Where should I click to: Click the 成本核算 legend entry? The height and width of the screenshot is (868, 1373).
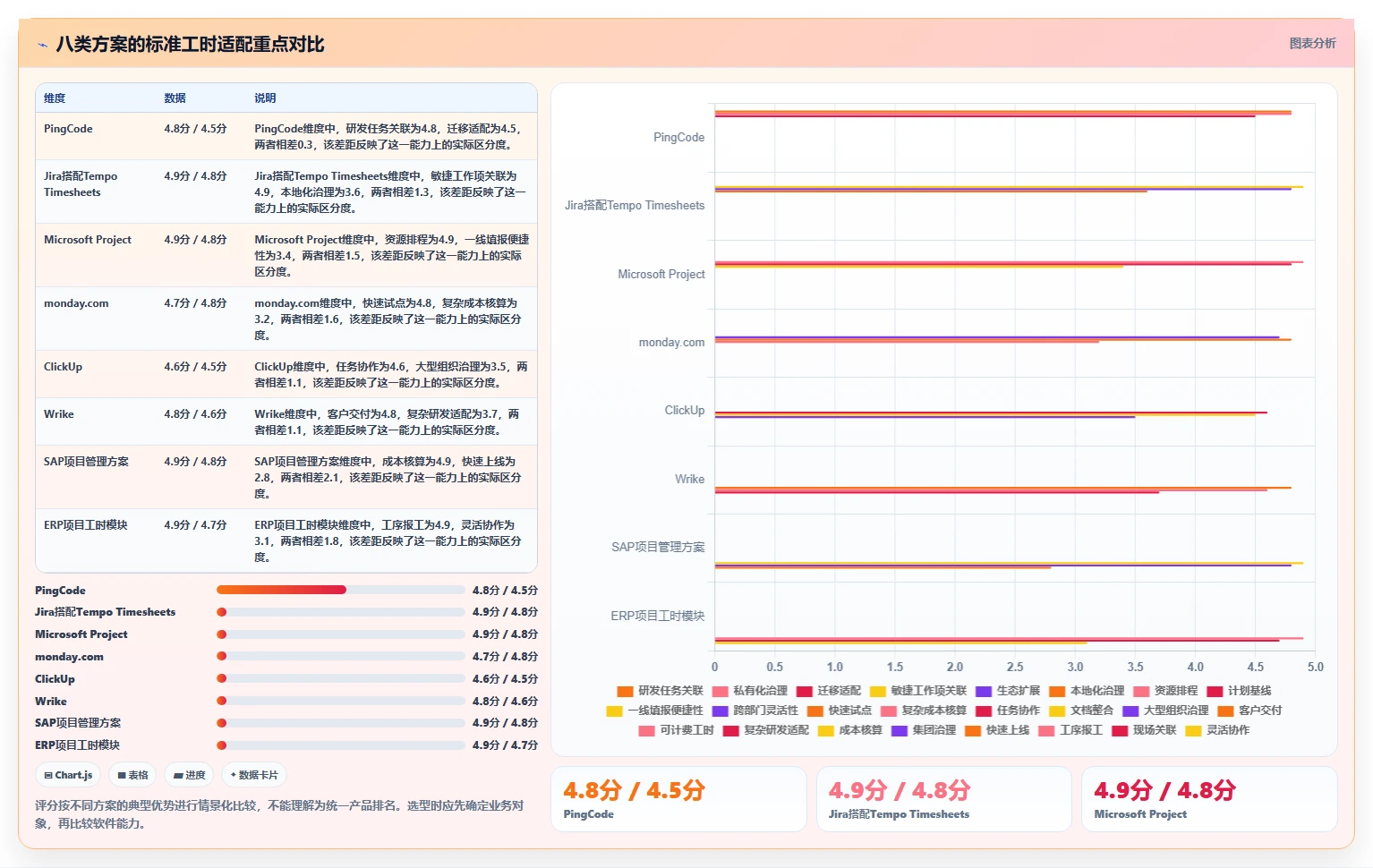(850, 730)
